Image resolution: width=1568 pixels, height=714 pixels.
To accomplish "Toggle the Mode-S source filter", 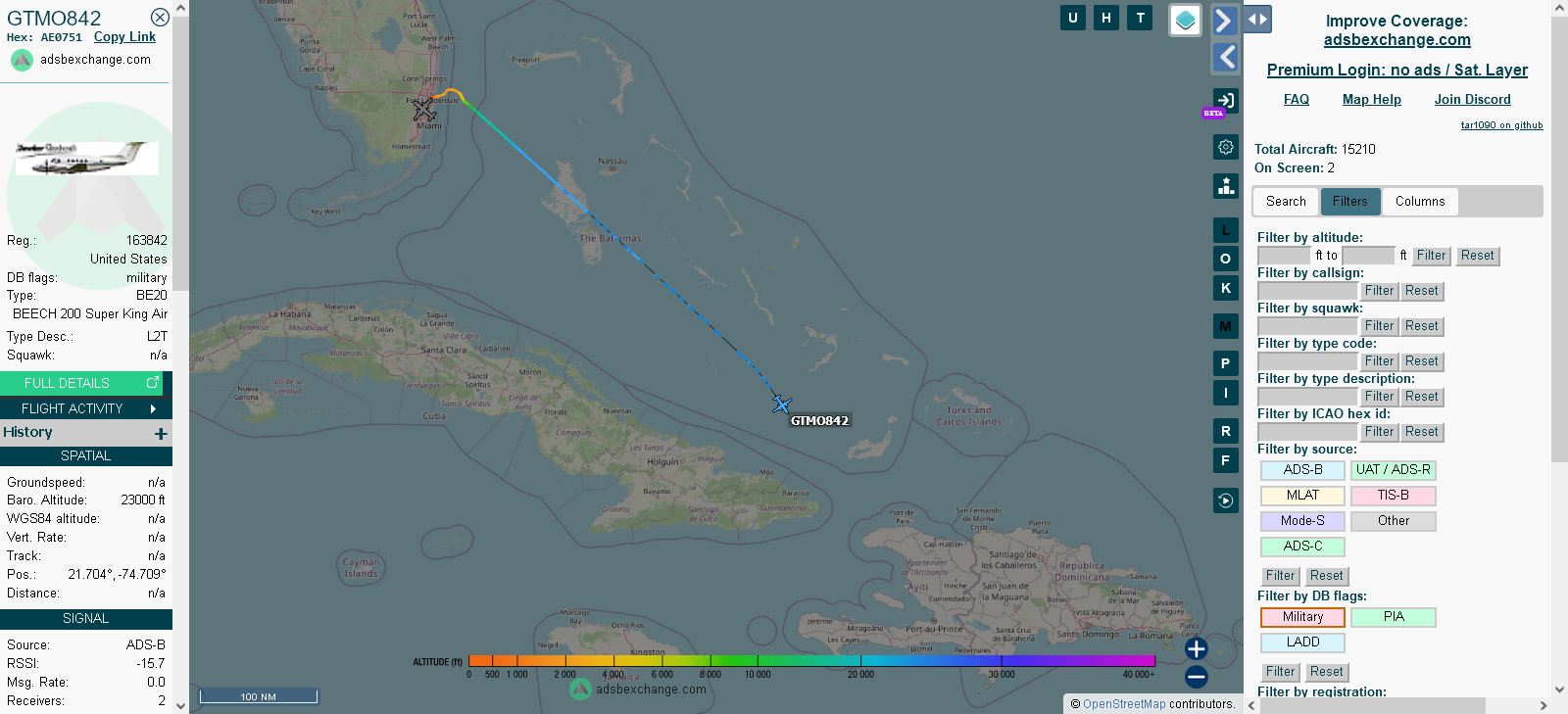I will 1302,521.
